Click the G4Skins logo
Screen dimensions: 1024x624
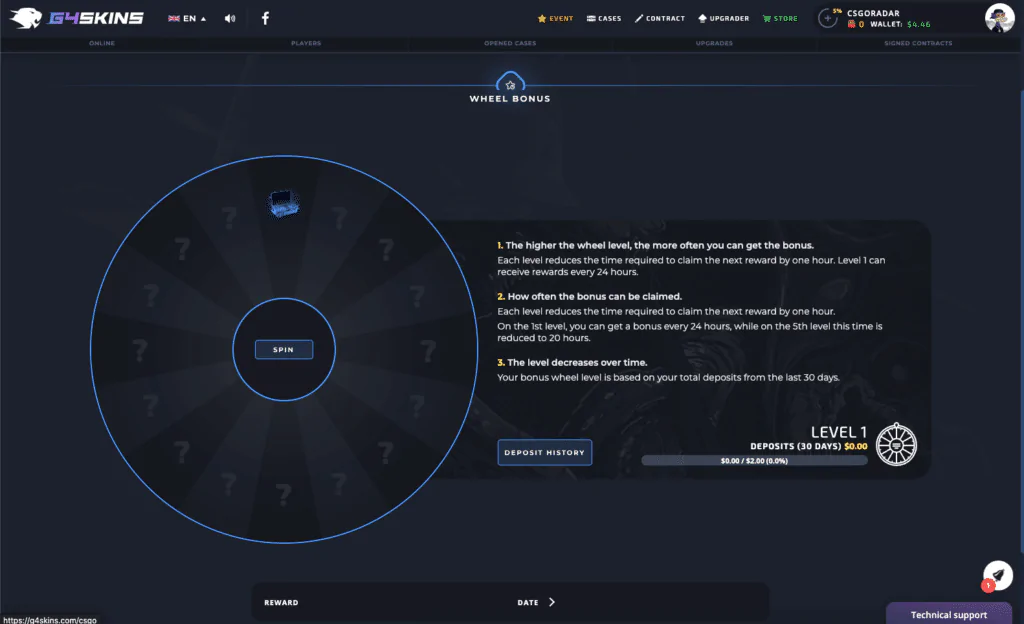pos(79,18)
